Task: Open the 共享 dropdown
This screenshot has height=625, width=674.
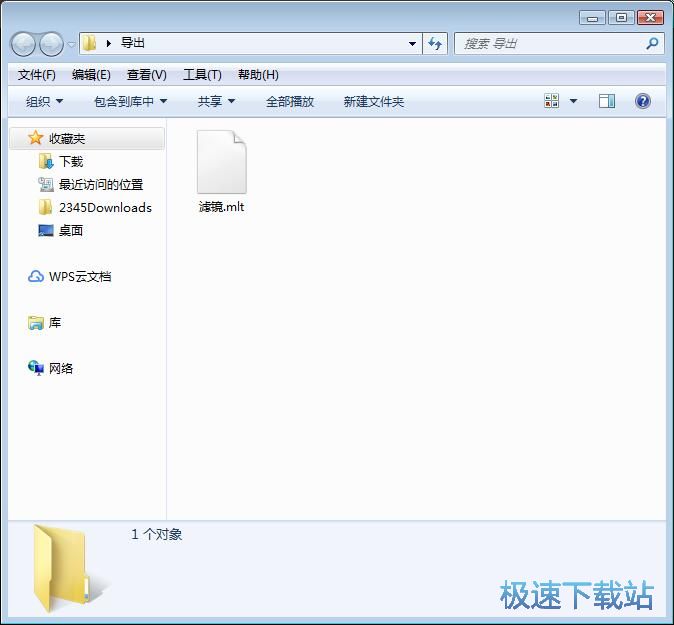Action: [x=216, y=102]
